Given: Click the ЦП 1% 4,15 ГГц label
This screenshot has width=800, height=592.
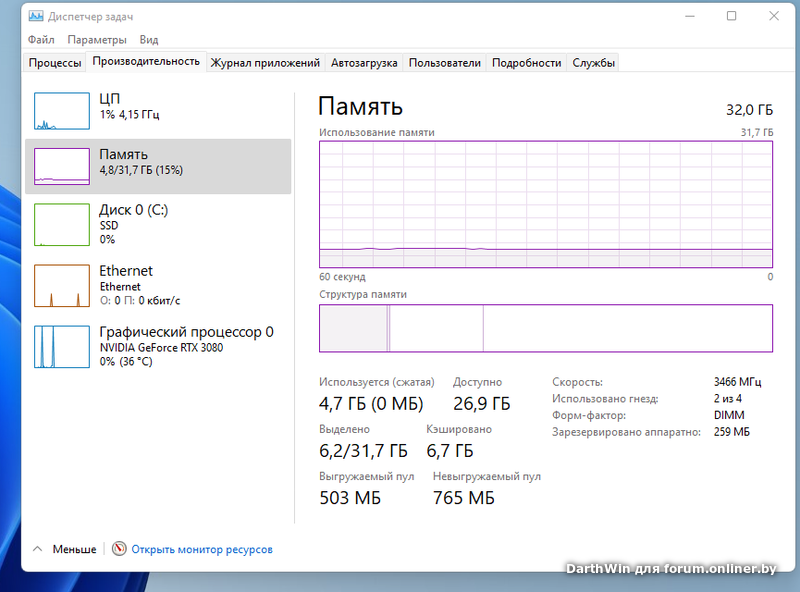Looking at the screenshot, I should pyautogui.click(x=129, y=106).
